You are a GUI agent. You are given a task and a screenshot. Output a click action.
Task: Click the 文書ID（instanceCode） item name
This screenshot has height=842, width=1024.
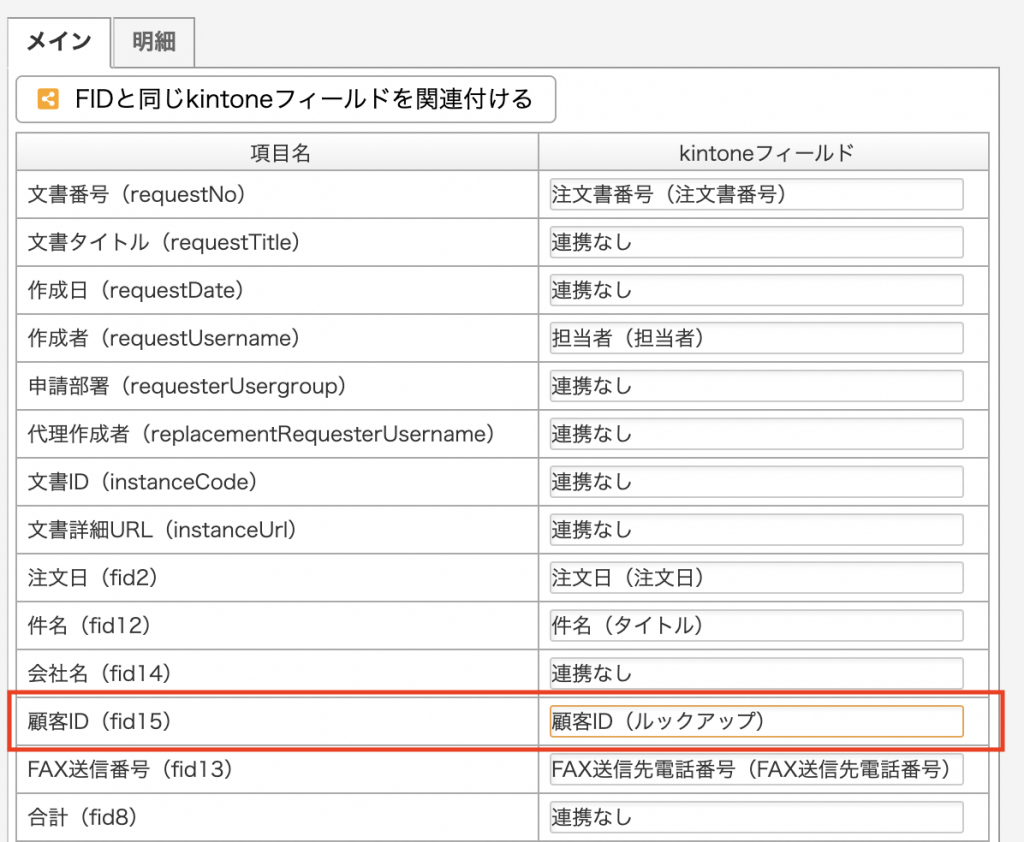142,482
